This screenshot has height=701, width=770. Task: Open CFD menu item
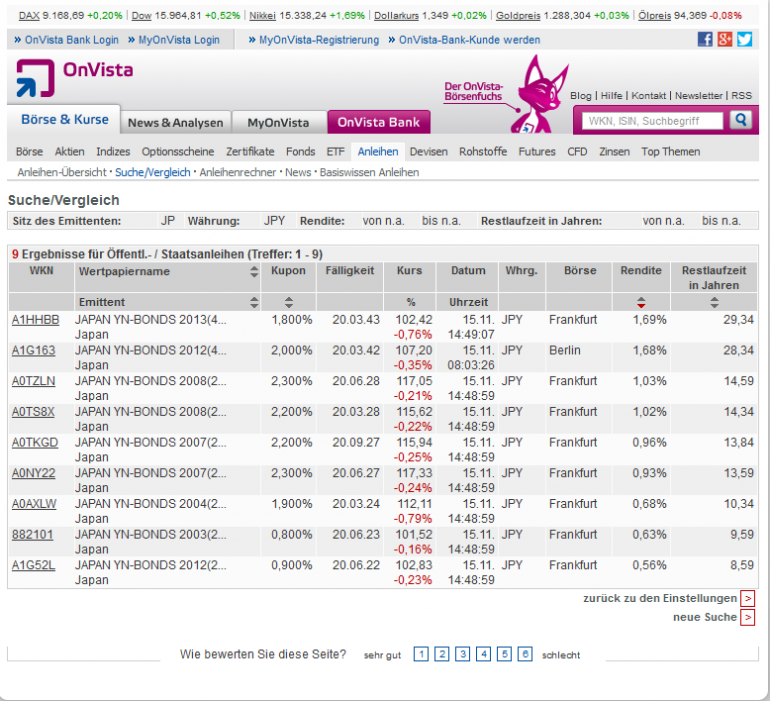(x=577, y=152)
